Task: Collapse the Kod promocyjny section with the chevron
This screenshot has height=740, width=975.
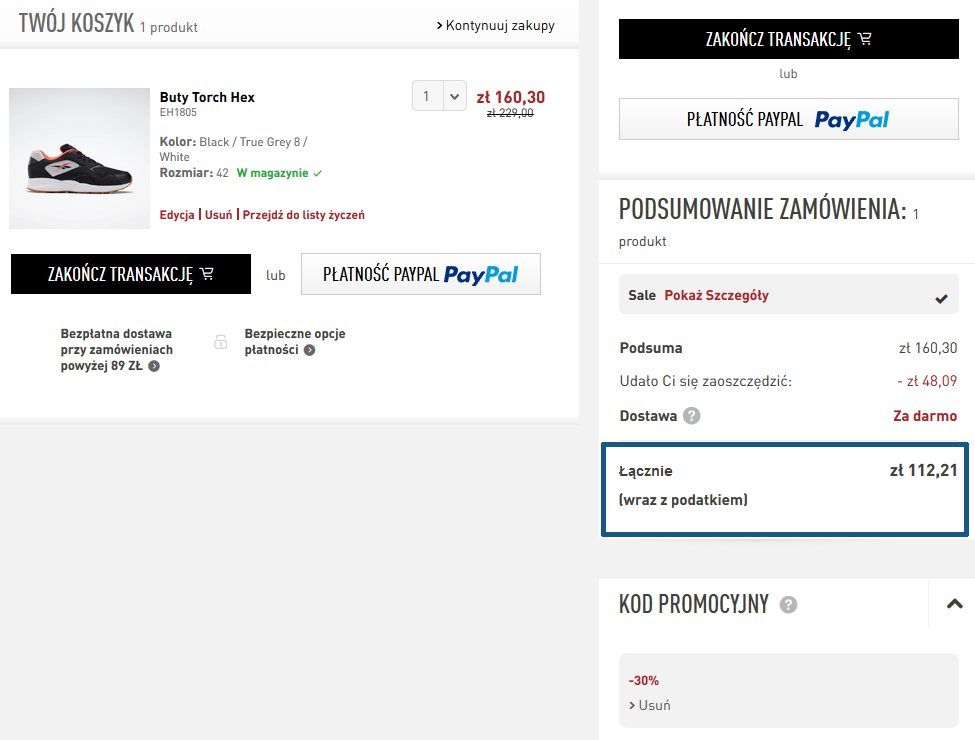Action: pos(954,604)
